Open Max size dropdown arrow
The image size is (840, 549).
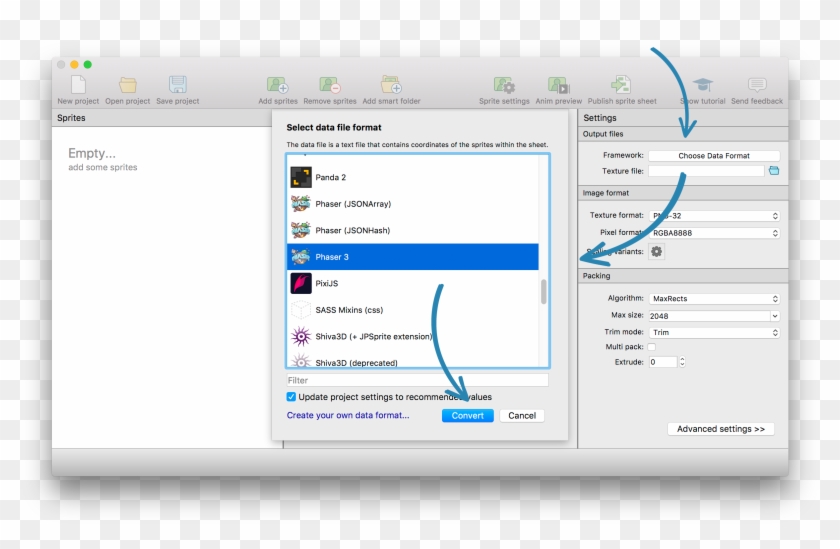775,316
